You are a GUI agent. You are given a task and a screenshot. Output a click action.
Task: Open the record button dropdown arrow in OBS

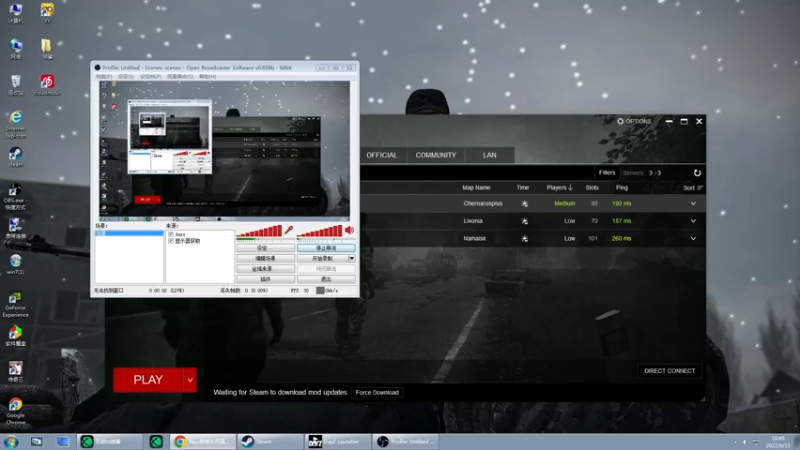tap(352, 258)
